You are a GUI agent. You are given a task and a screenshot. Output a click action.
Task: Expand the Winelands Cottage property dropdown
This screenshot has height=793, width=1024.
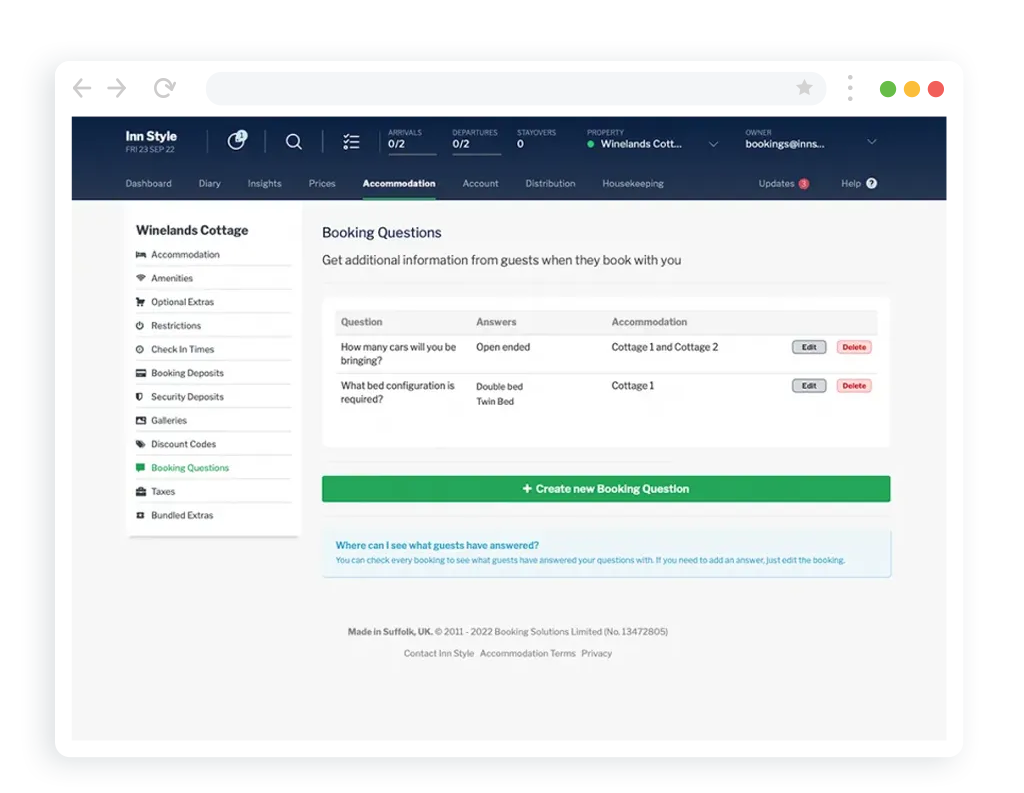pos(713,144)
